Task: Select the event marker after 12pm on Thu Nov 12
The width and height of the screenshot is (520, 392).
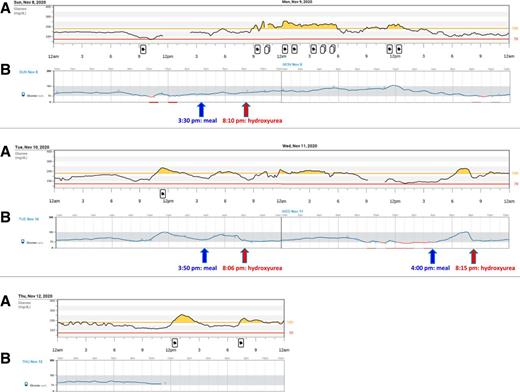Action: pos(175,343)
